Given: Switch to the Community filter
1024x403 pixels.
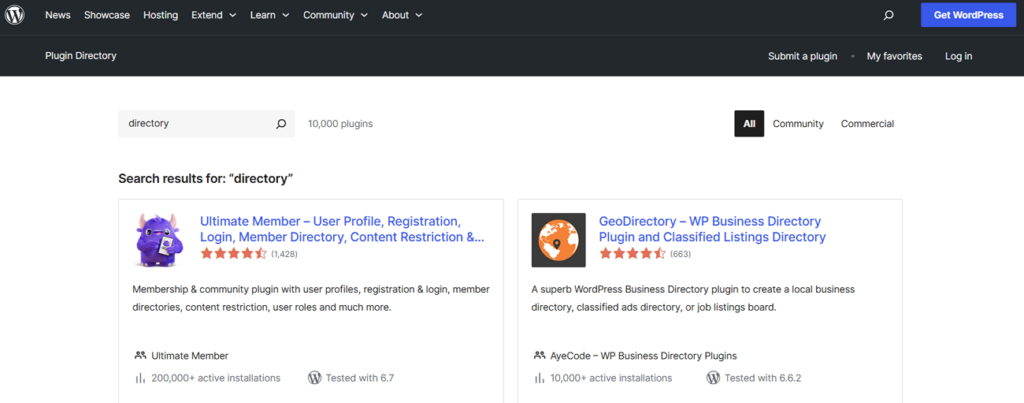Looking at the screenshot, I should click(798, 124).
